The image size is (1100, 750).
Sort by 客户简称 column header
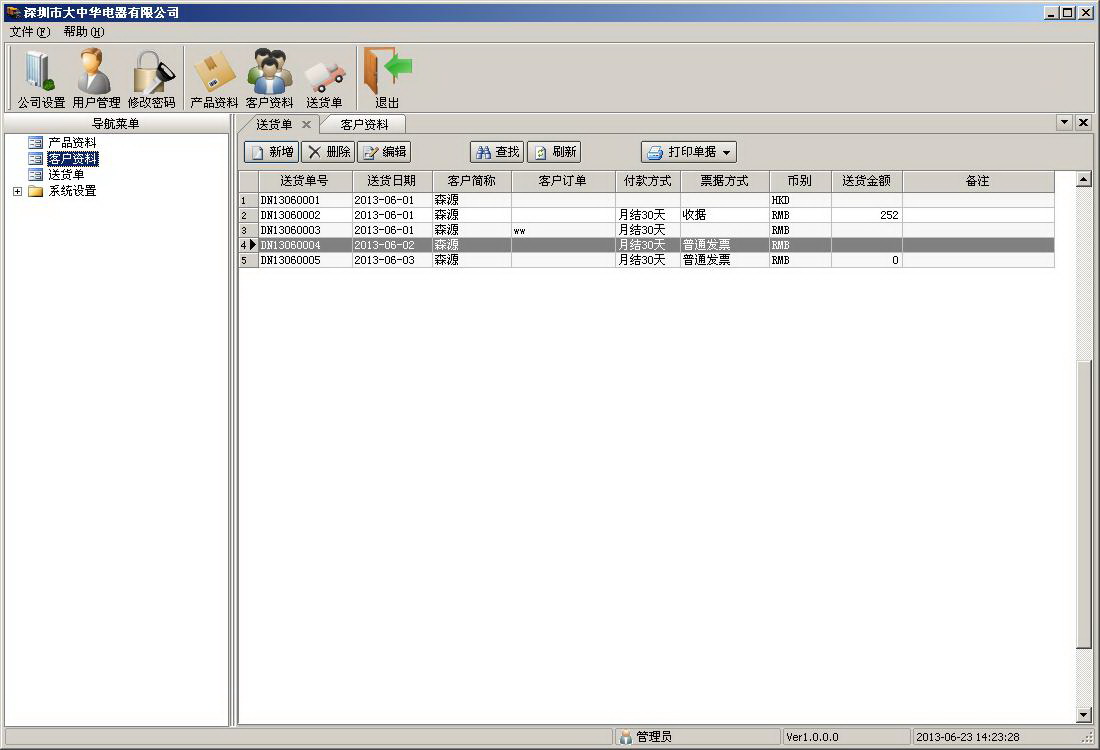click(471, 181)
